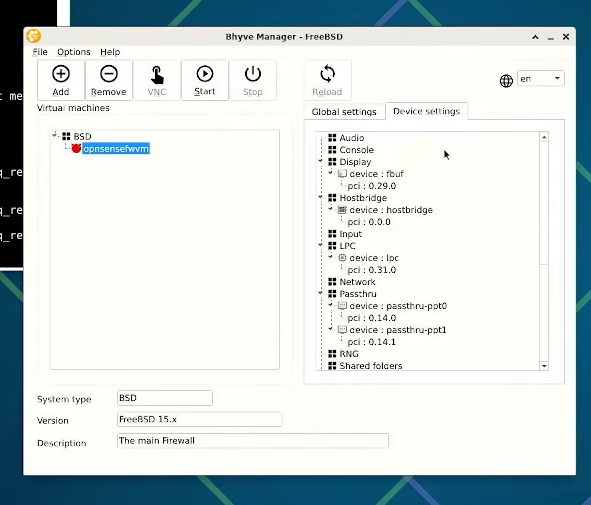Select the Network device category
The width and height of the screenshot is (591, 505).
[357, 282]
